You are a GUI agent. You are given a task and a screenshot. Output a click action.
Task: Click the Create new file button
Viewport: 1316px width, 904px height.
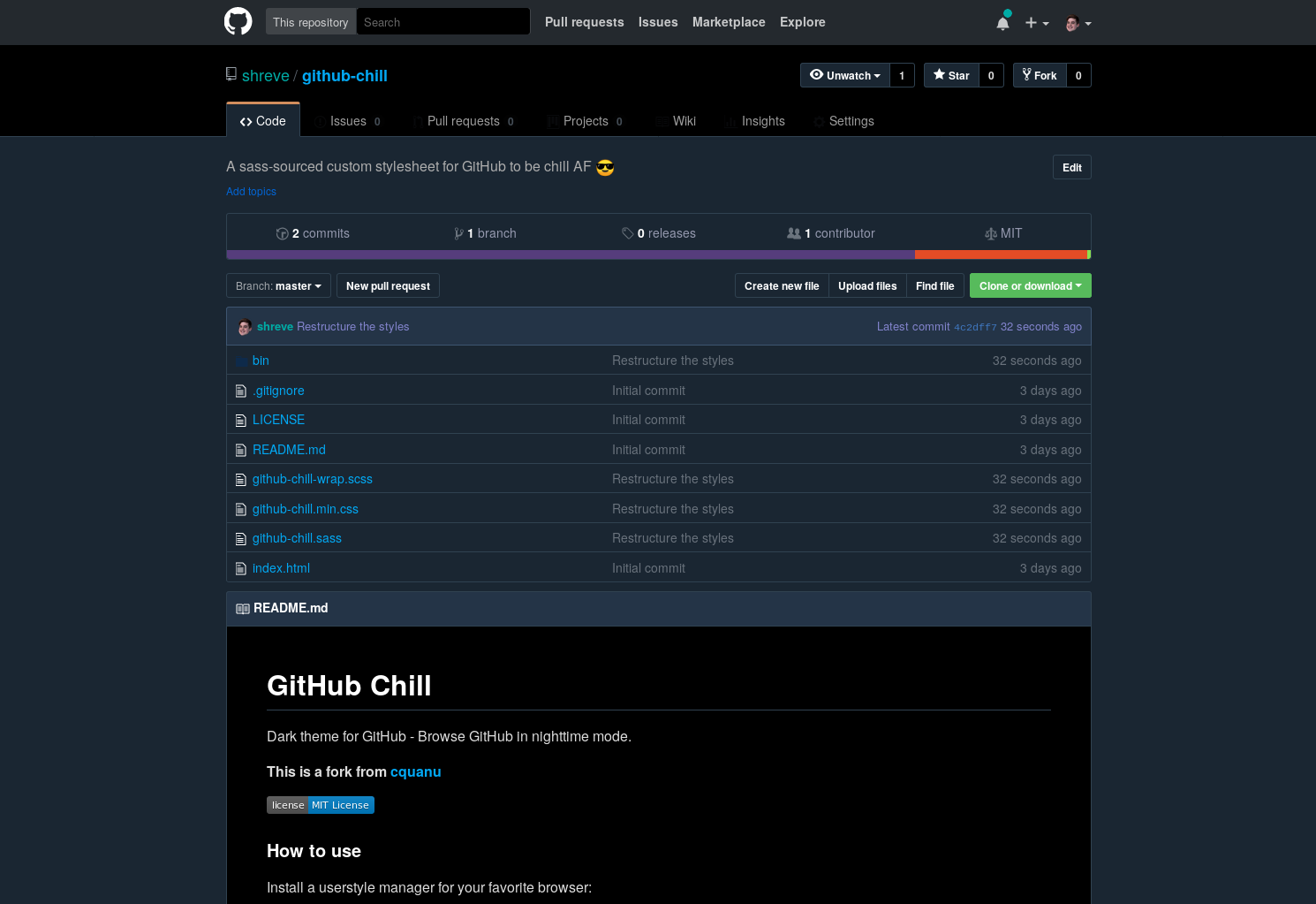[x=782, y=285]
